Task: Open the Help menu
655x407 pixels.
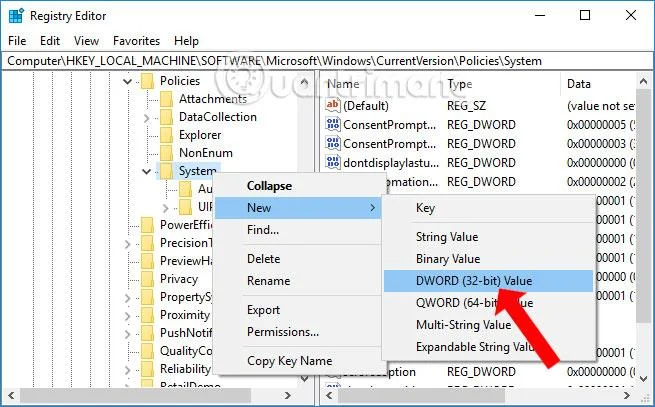Action: click(186, 41)
